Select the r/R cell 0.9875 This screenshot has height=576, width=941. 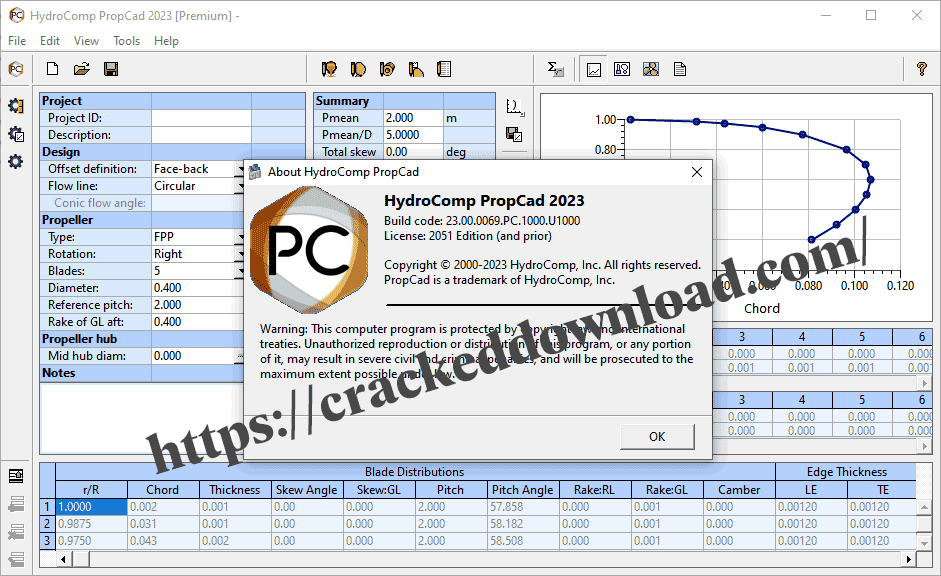tap(91, 524)
